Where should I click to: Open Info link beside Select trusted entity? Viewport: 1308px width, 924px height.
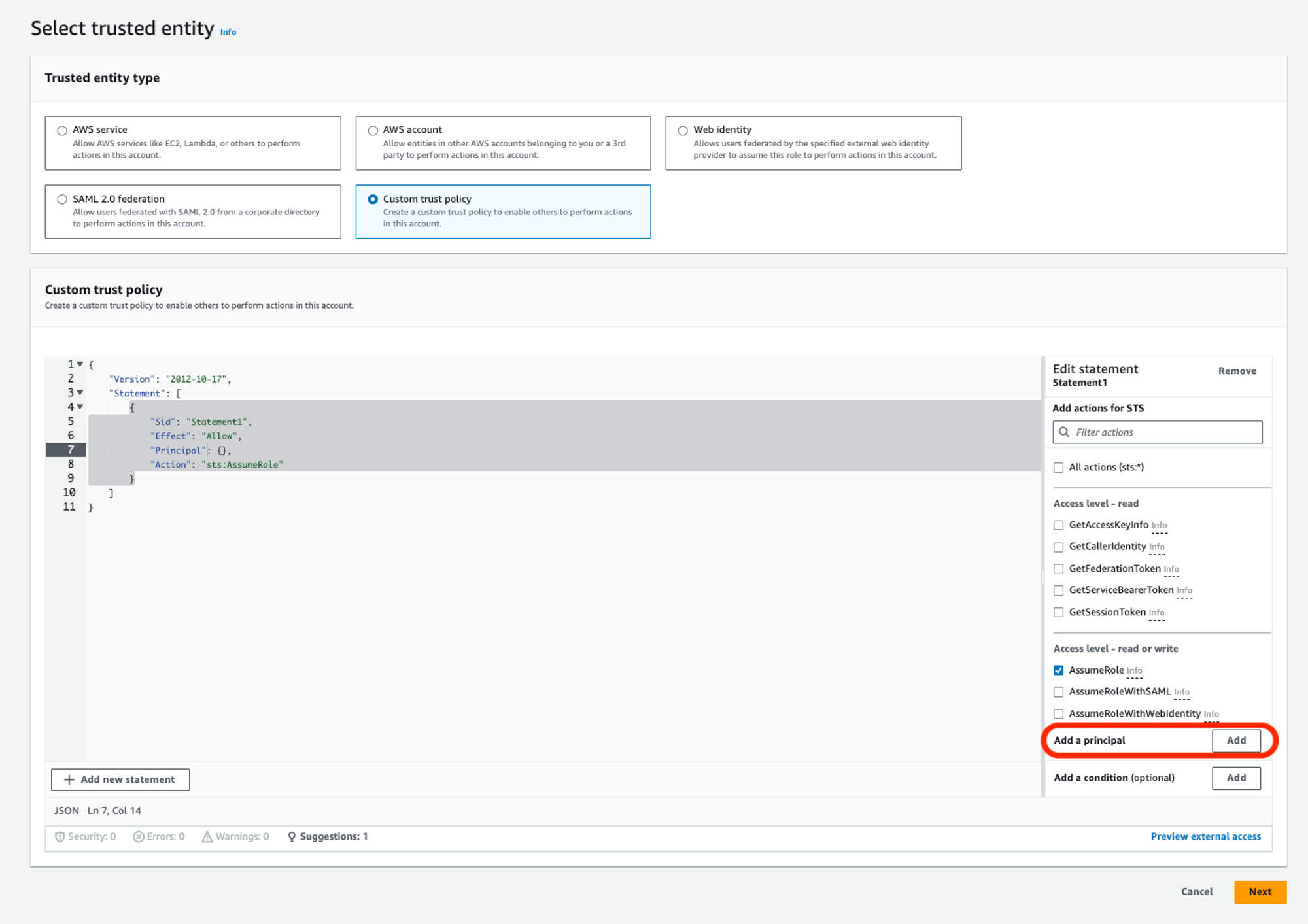(228, 32)
